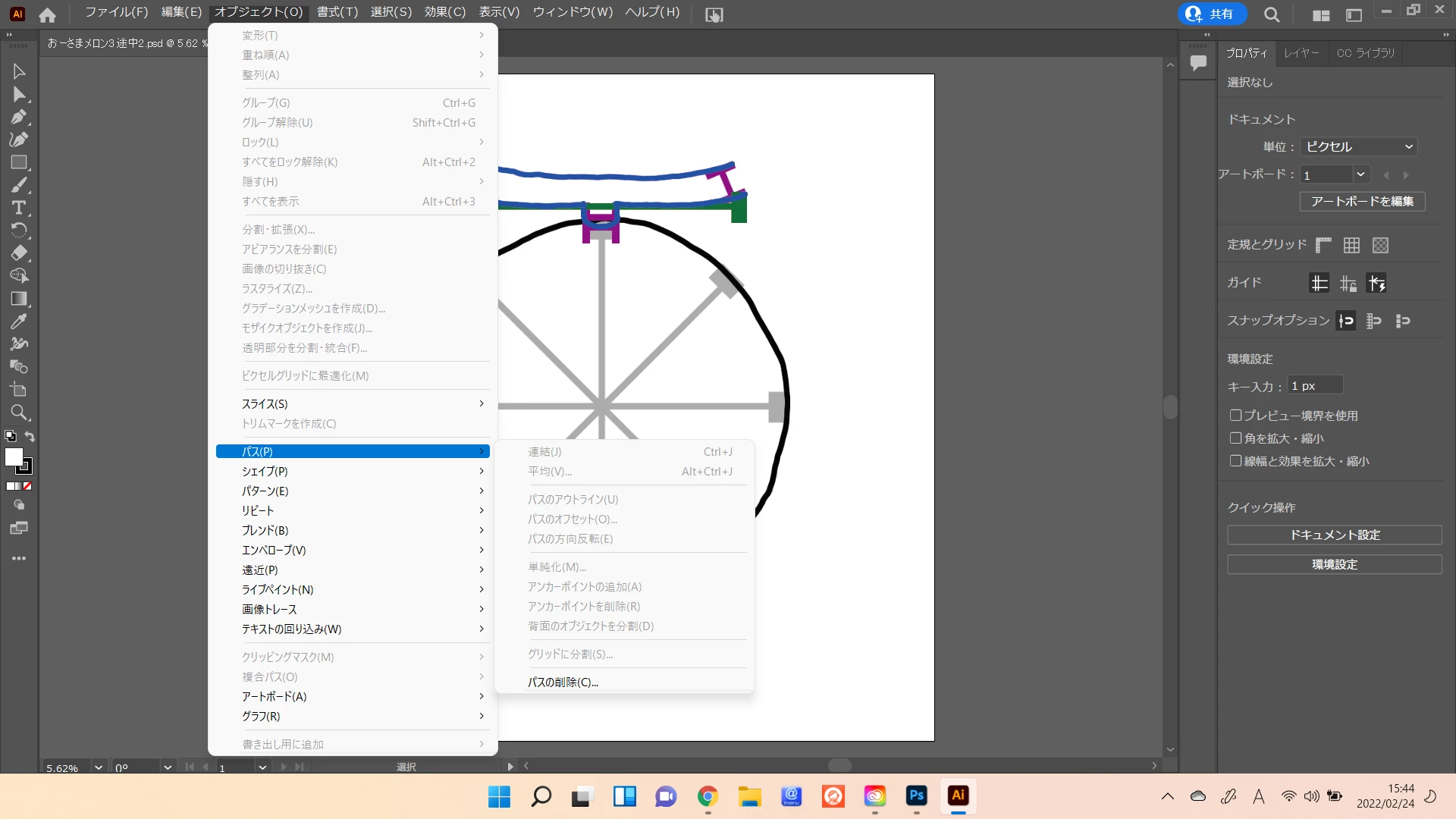1456x819 pixels.
Task: Select the Pen tool in toolbar
Action: [x=19, y=117]
